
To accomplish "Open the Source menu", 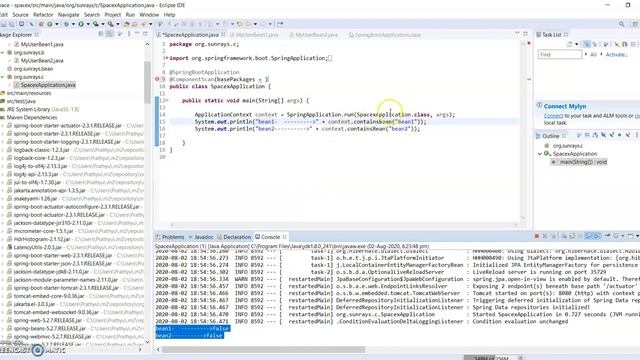I will click(20, 15).
